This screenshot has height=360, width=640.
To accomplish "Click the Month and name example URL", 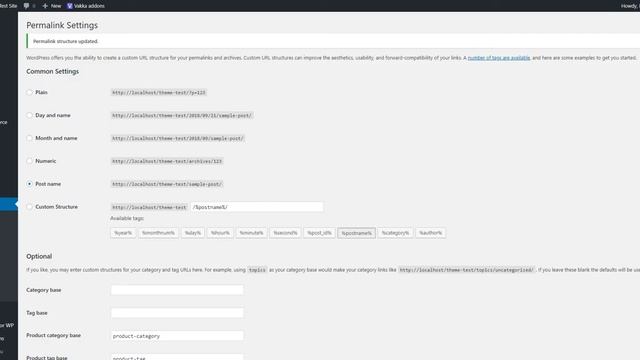I will coord(178,138).
